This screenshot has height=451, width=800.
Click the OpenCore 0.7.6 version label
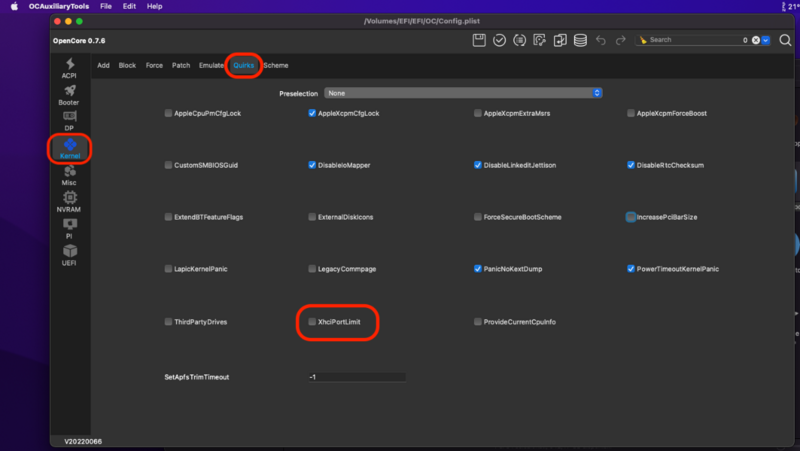tap(79, 41)
